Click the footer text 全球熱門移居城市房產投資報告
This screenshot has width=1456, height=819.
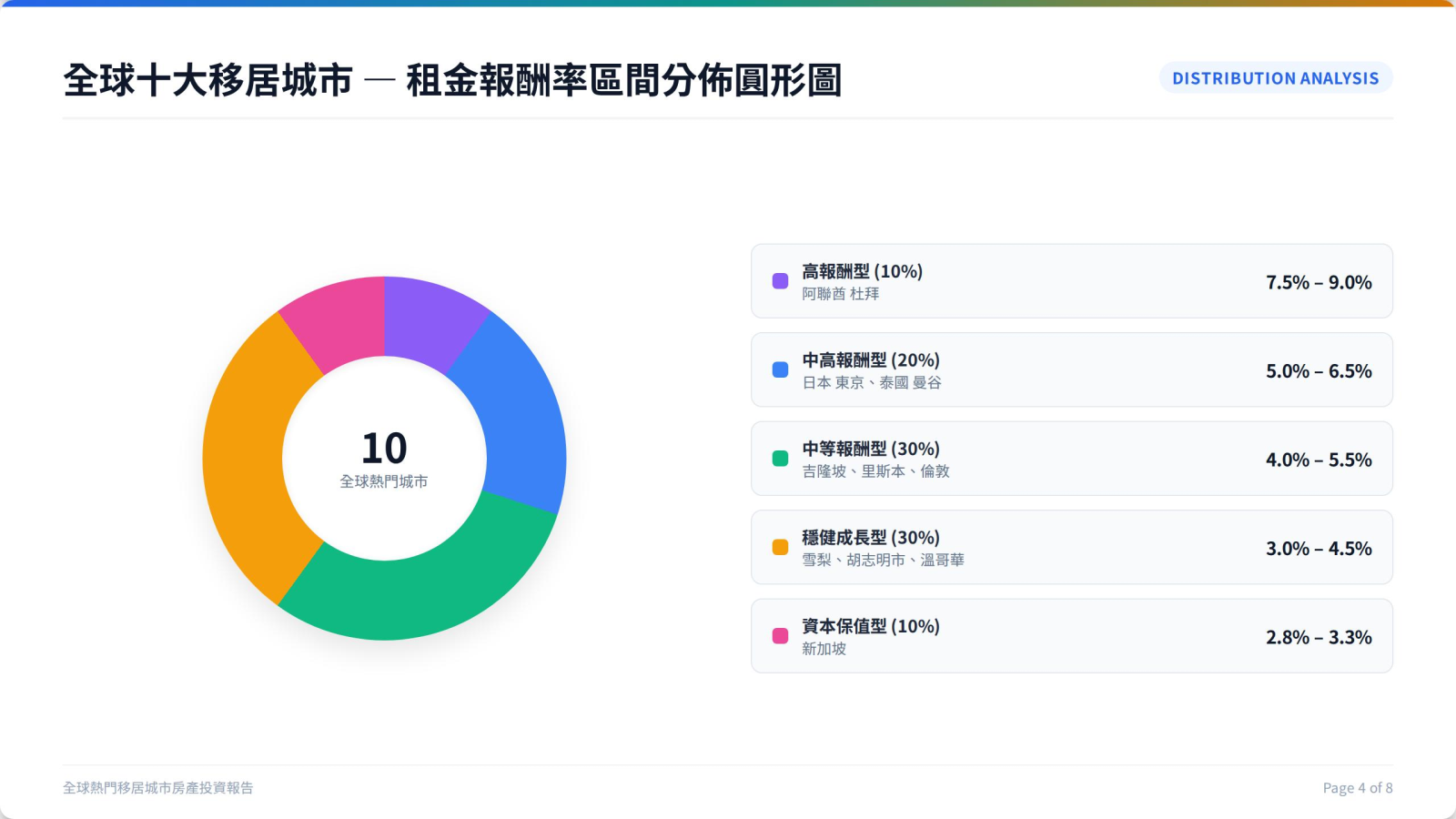(158, 788)
